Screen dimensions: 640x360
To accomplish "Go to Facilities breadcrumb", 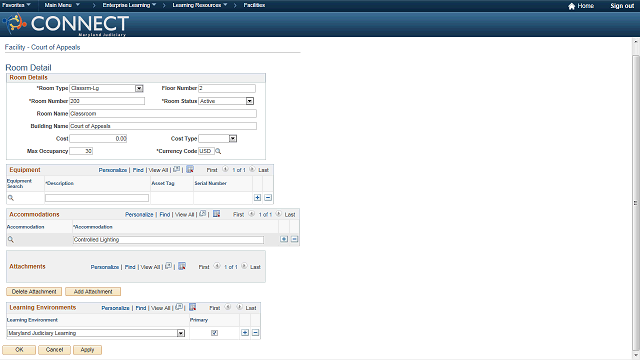I will [254, 5].
